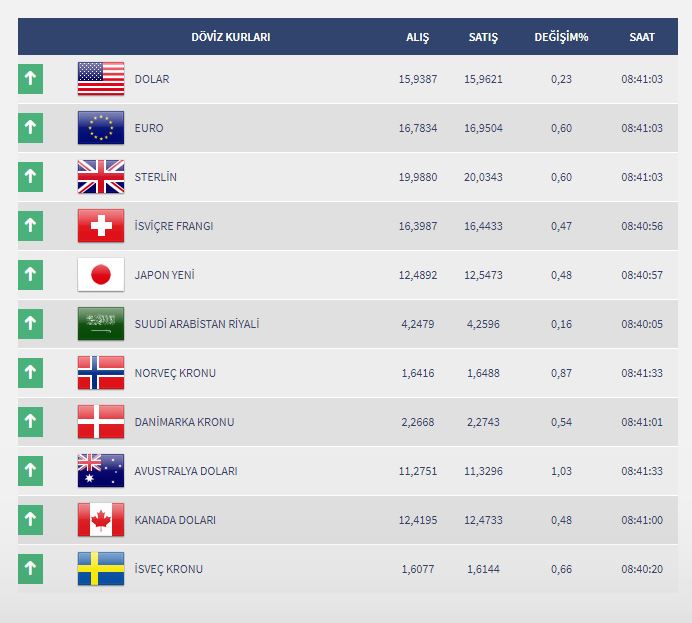Click the United States flag icon

[101, 79]
